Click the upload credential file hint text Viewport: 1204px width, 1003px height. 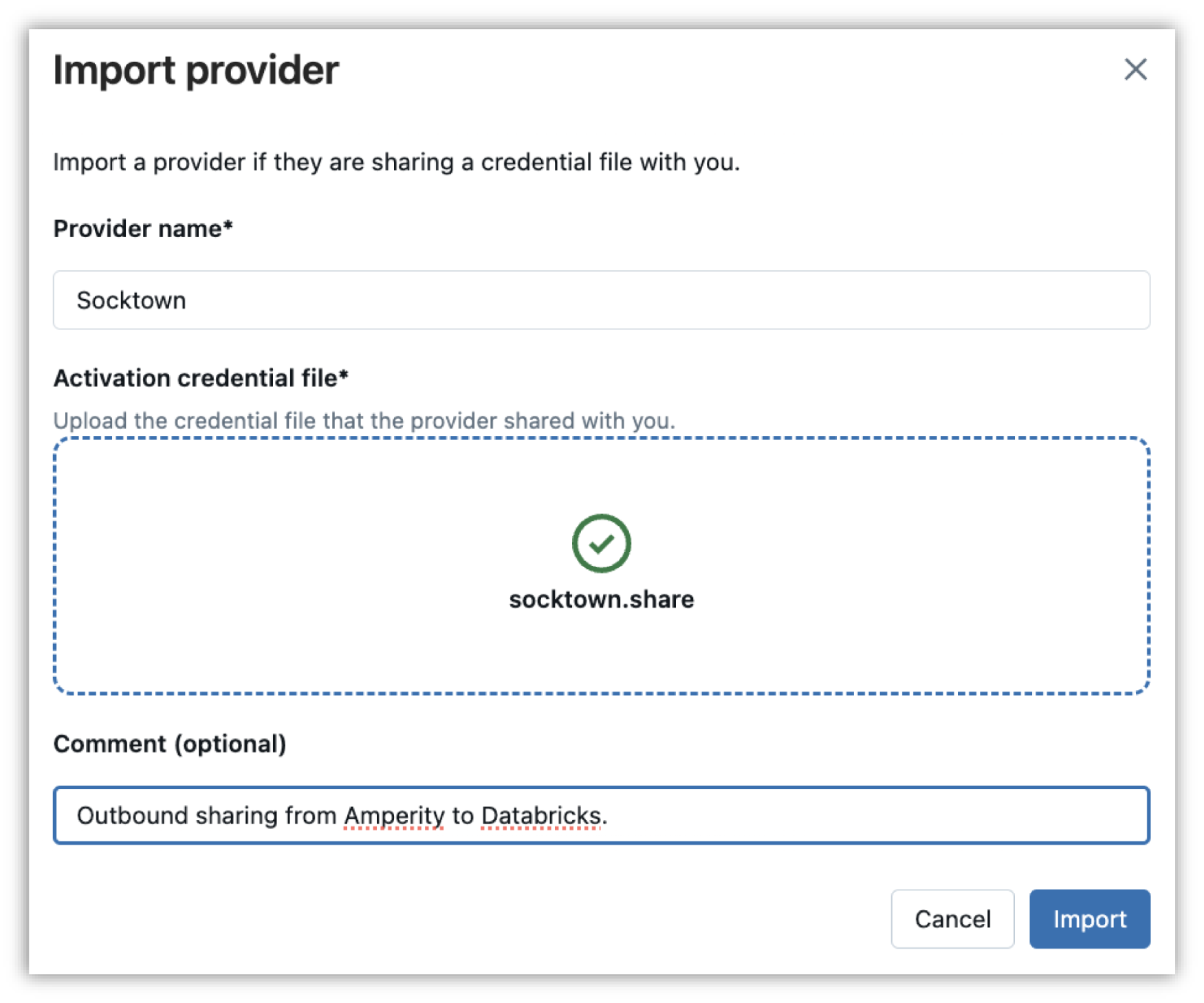coord(364,420)
